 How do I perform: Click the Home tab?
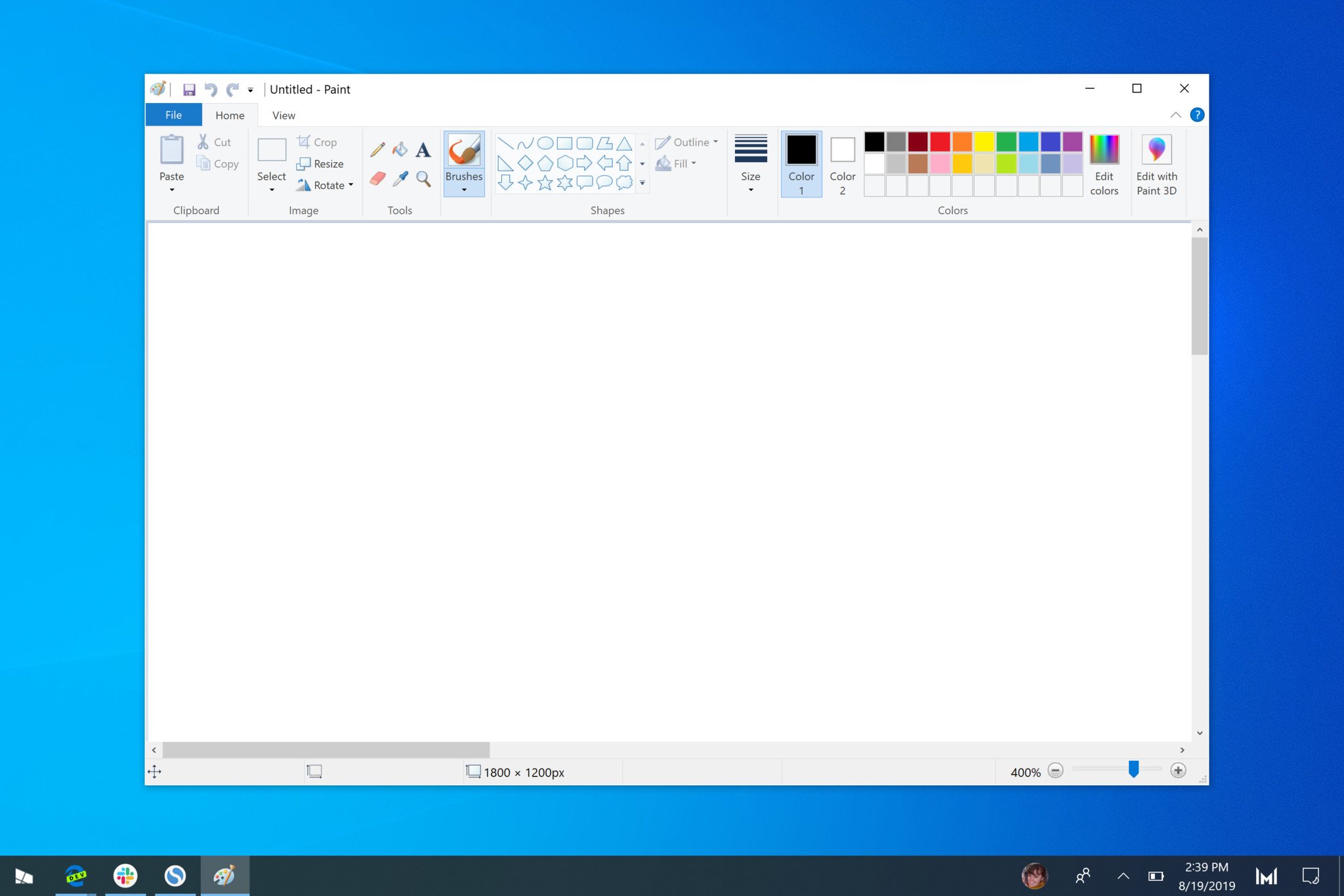coord(230,114)
